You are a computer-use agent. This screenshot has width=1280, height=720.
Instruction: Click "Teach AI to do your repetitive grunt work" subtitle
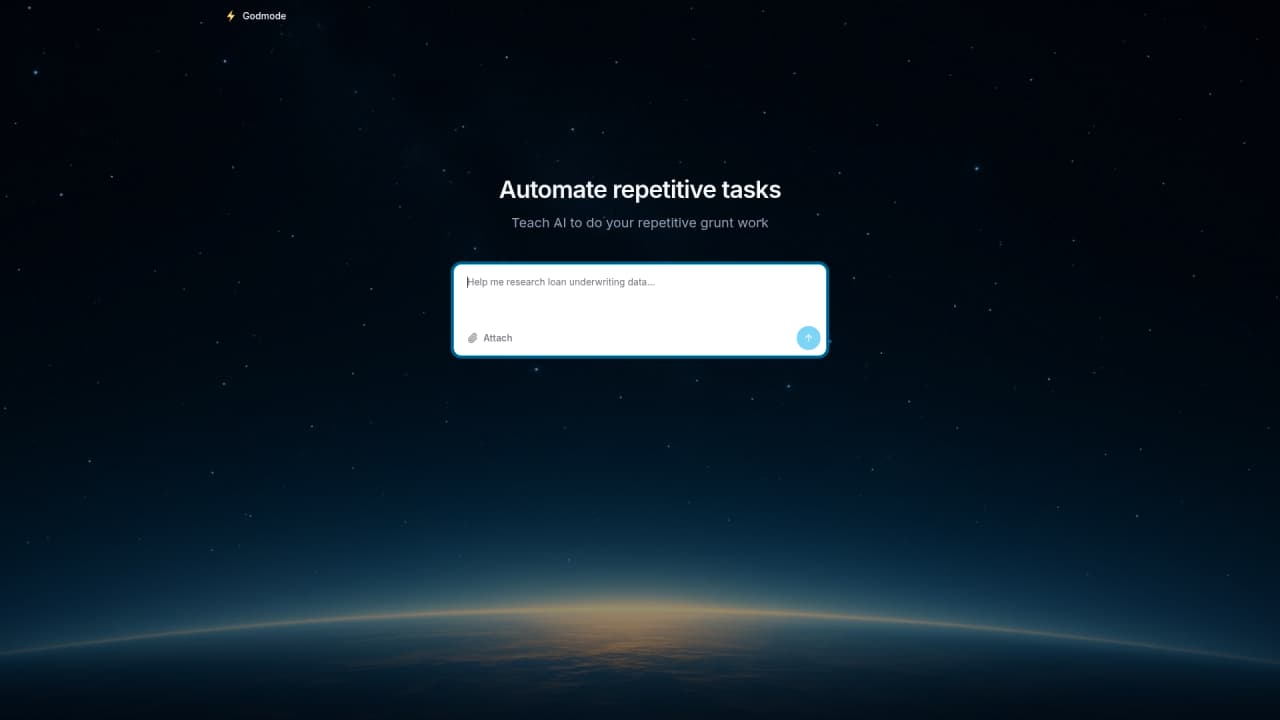[x=640, y=223]
